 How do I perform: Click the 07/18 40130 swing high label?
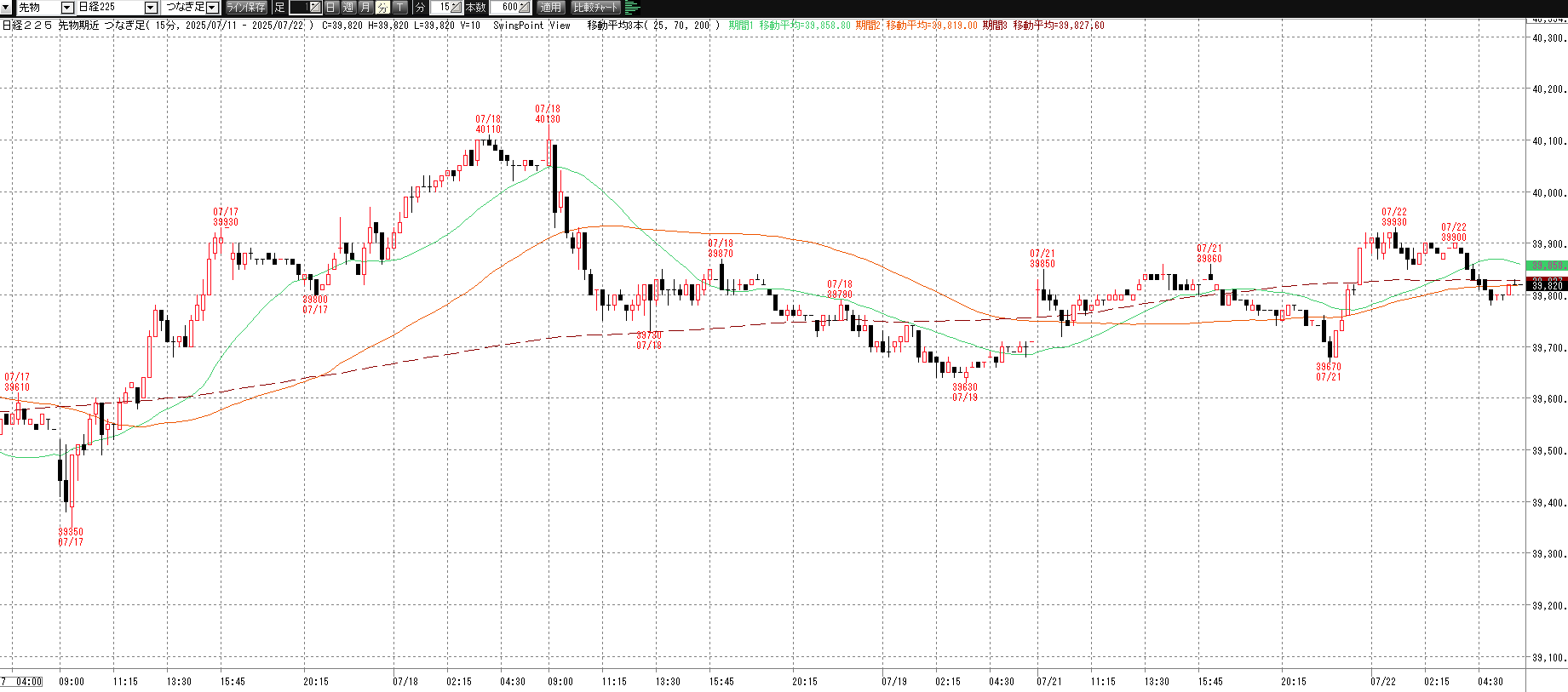(548, 114)
